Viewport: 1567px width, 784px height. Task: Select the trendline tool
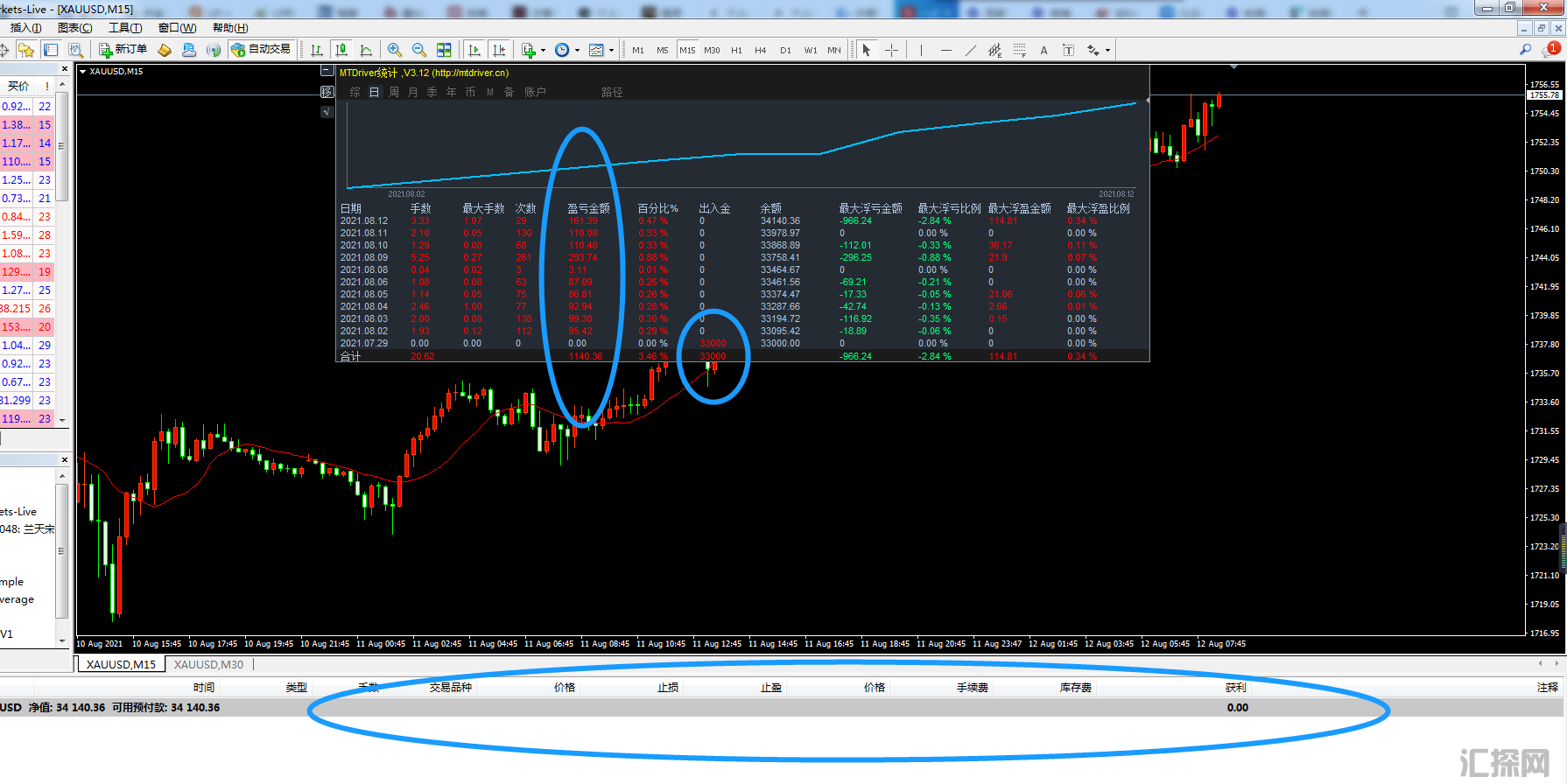pyautogui.click(x=970, y=50)
